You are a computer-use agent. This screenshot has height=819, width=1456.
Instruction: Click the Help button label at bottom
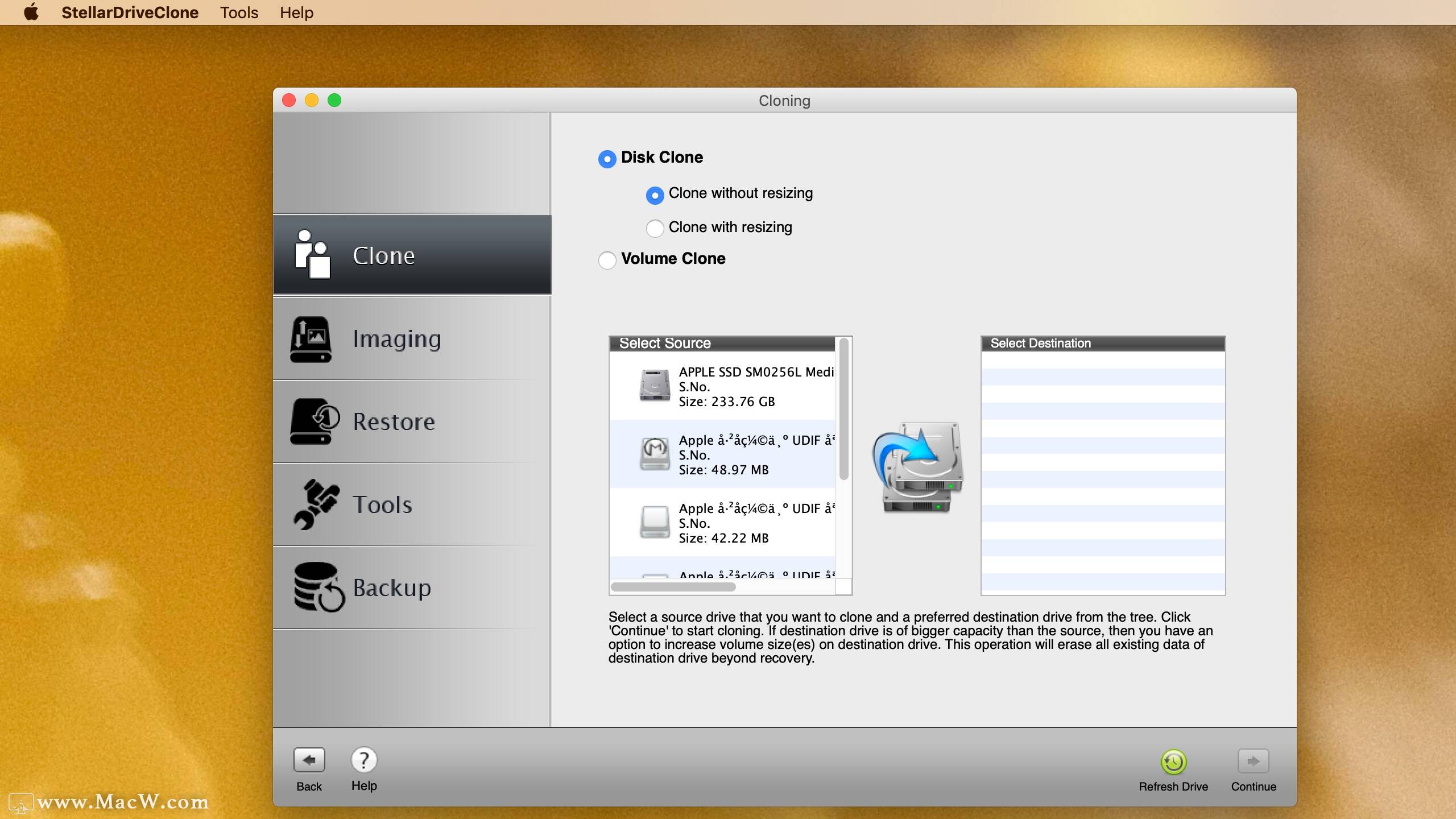coord(364,786)
